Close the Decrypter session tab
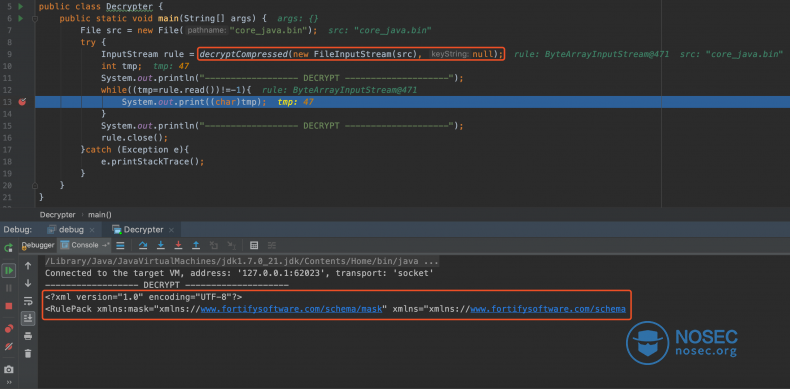This screenshot has width=790, height=389. [x=171, y=230]
